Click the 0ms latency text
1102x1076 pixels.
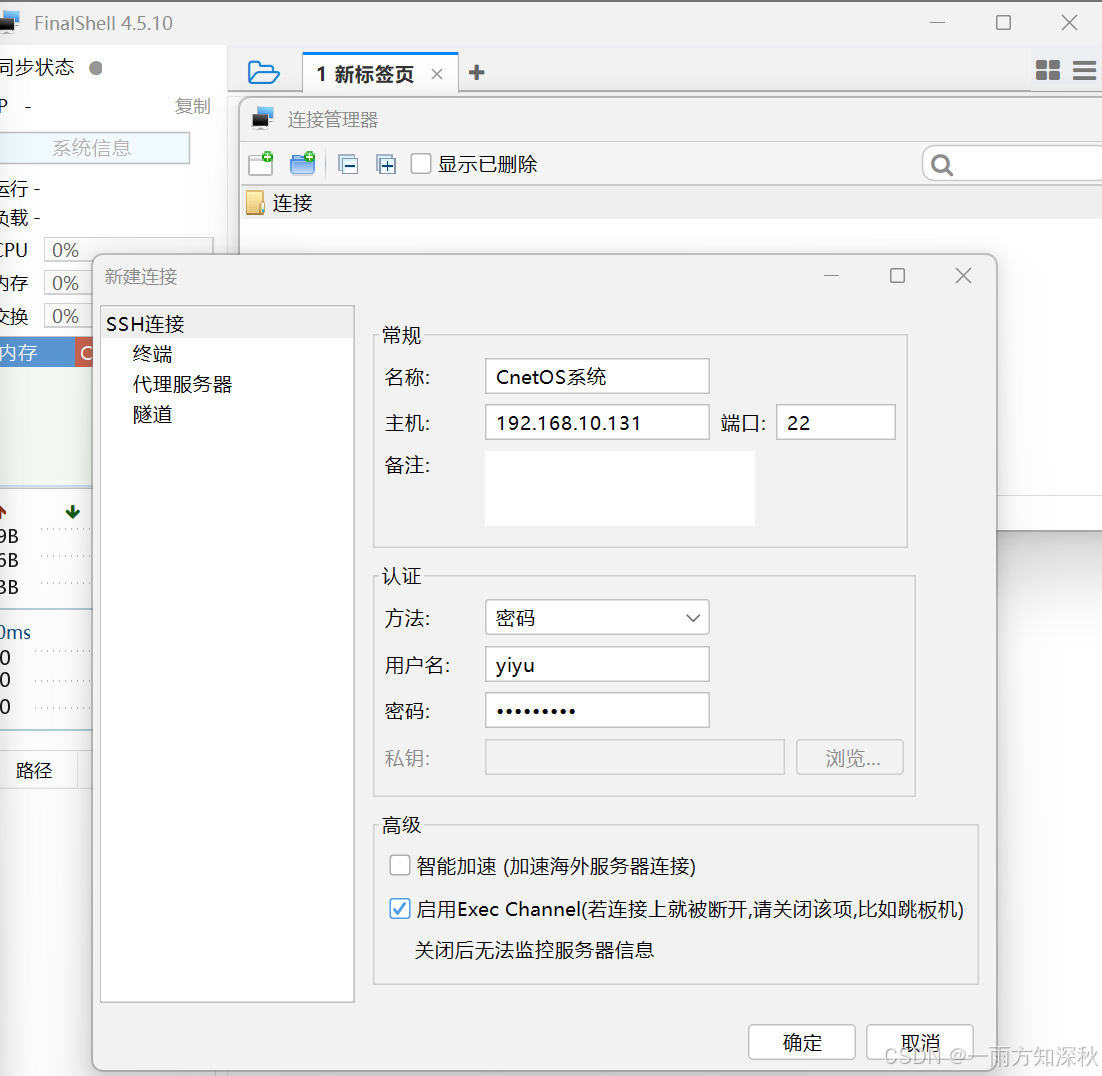(15, 632)
